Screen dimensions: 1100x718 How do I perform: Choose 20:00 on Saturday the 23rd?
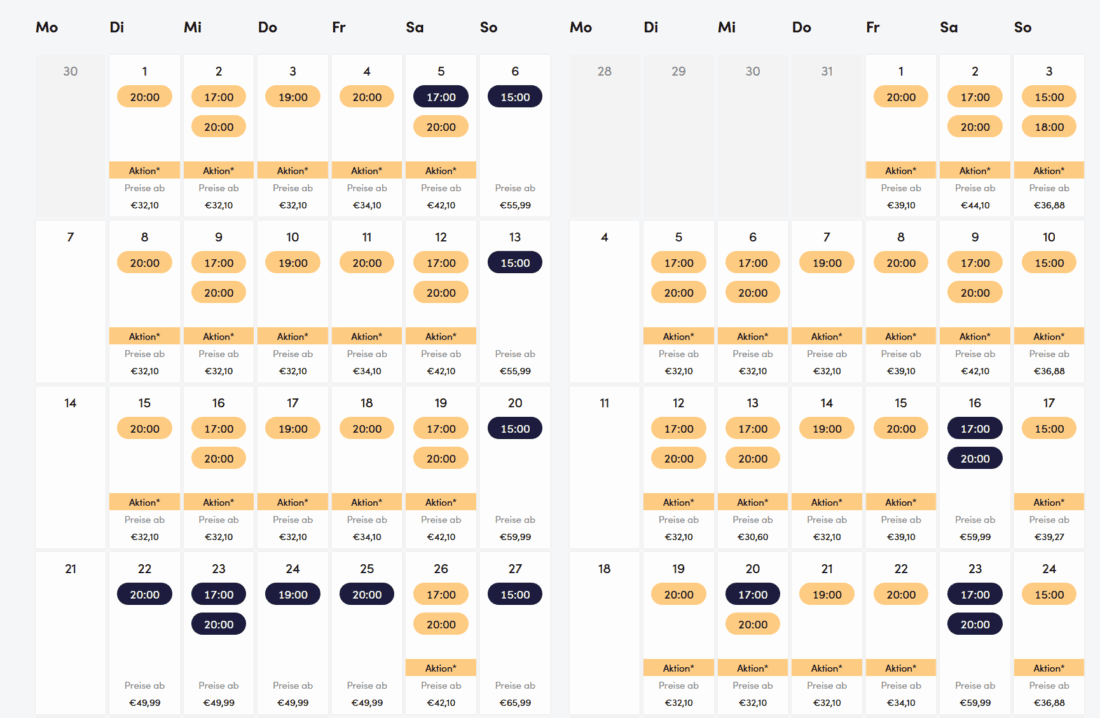click(x=975, y=624)
